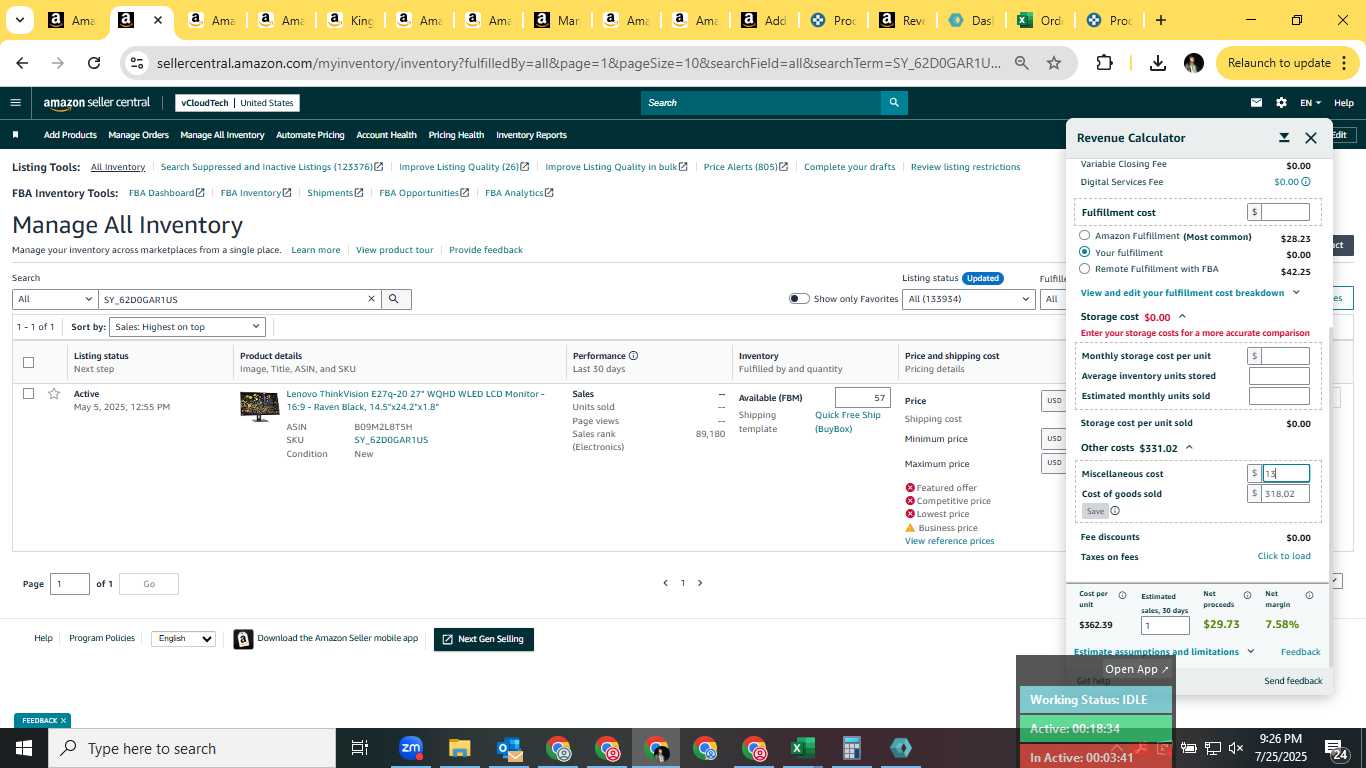Collapse the Storage cost section
Screen dimensions: 1366x768
(1182, 317)
